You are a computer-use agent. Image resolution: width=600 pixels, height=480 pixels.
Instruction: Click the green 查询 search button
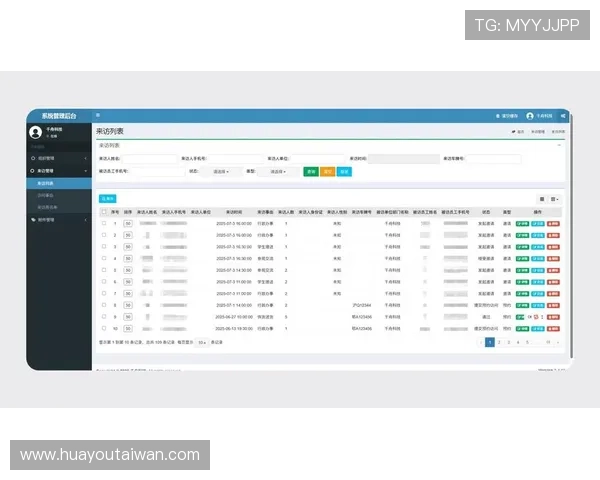tap(310, 171)
